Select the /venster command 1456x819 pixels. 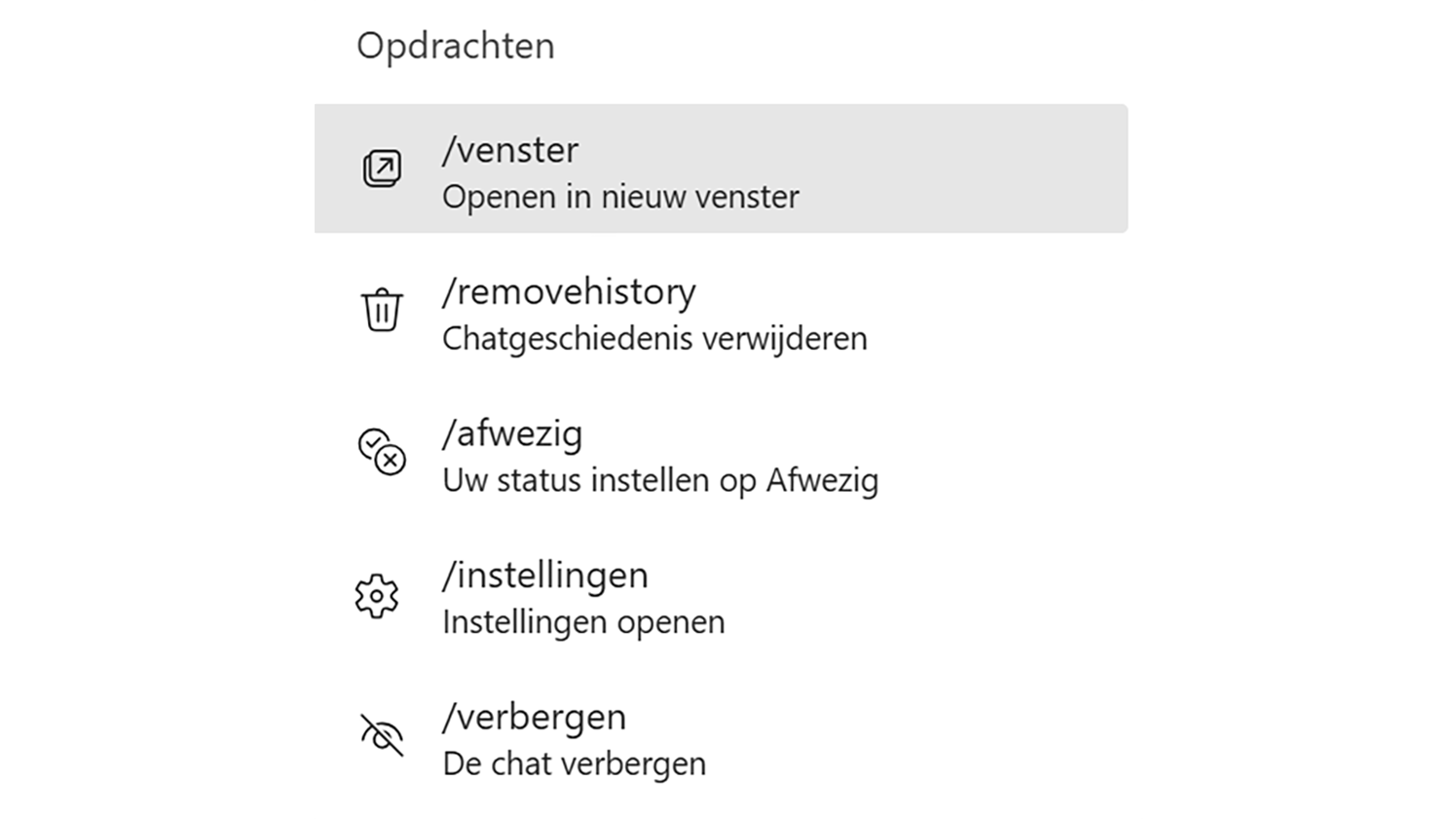pos(510,150)
